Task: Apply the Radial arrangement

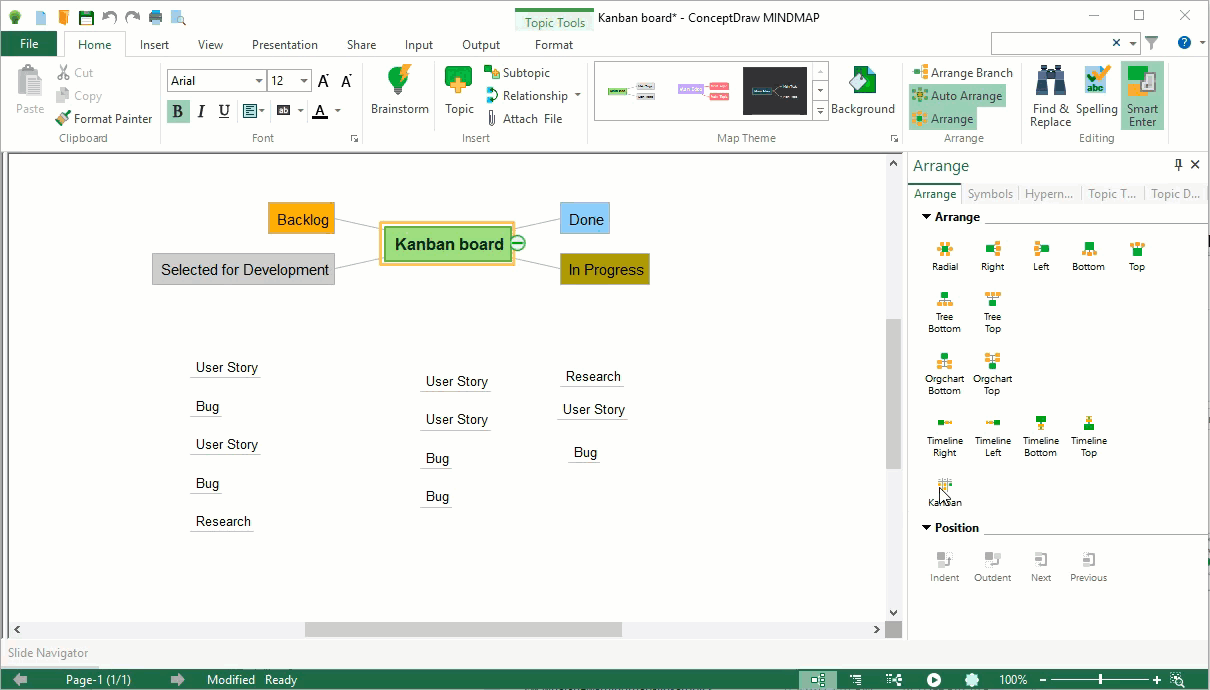Action: coord(944,257)
